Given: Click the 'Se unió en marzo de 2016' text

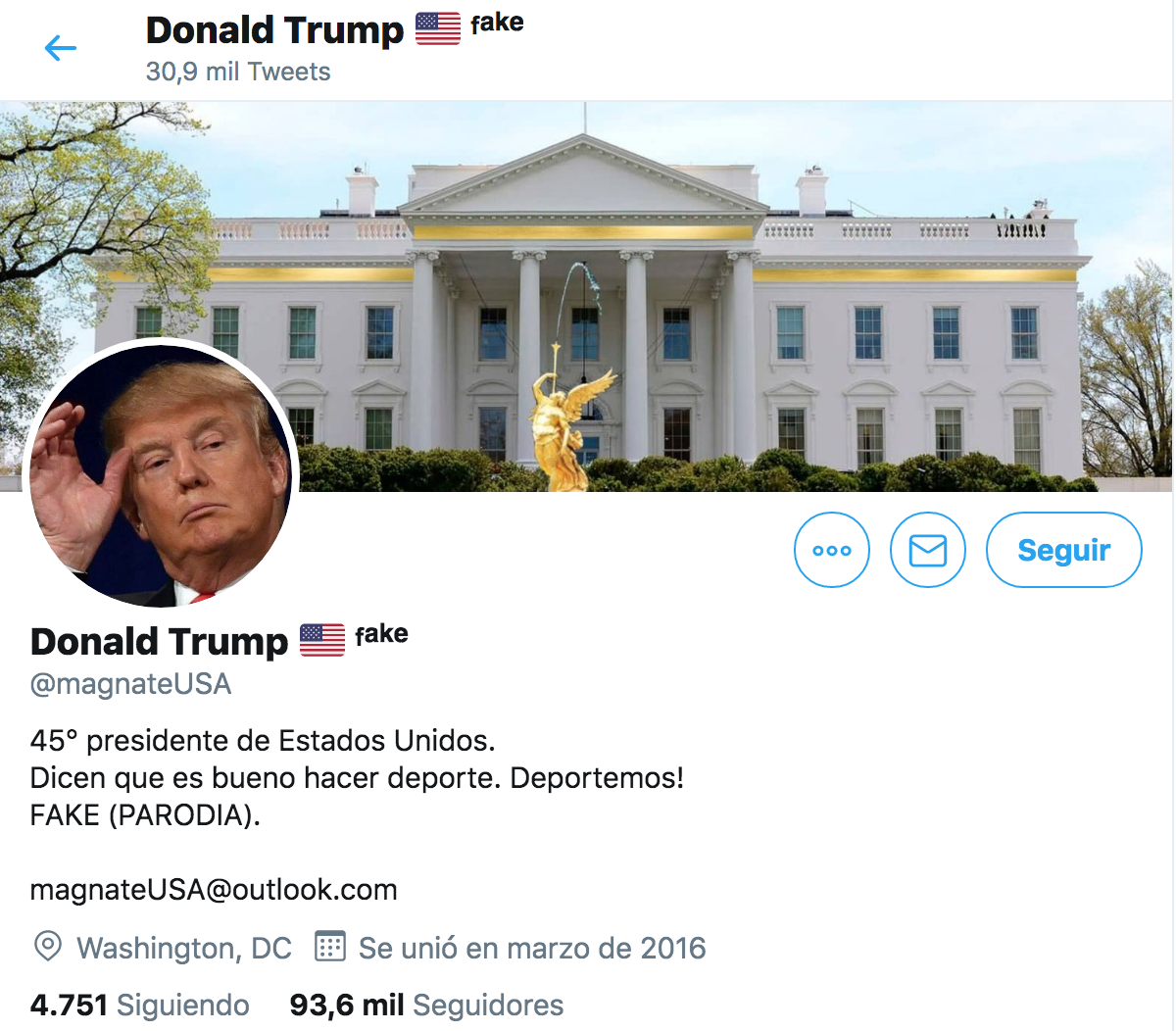Looking at the screenshot, I should coord(532,948).
